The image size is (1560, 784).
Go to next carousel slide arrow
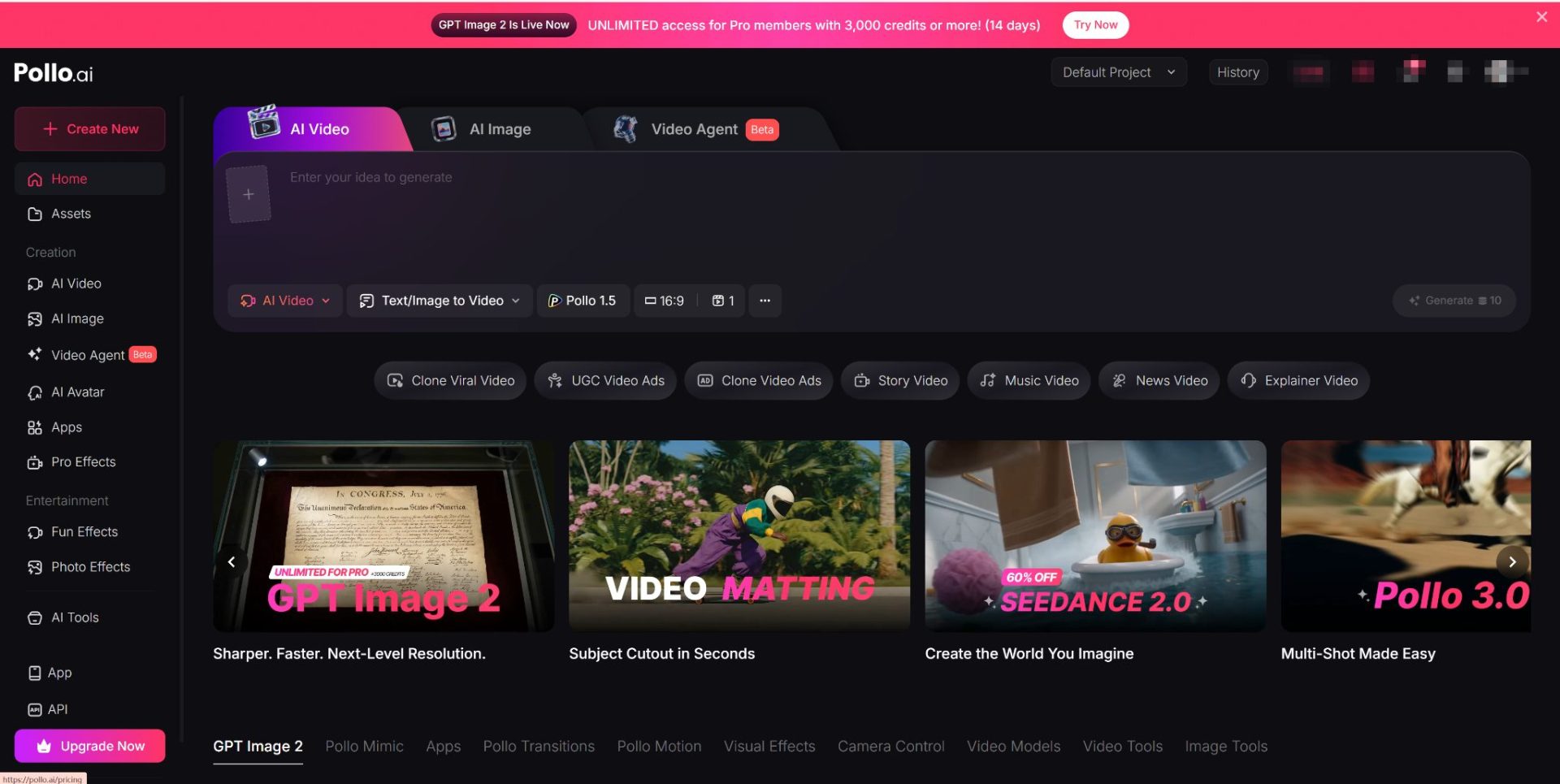(x=1511, y=561)
